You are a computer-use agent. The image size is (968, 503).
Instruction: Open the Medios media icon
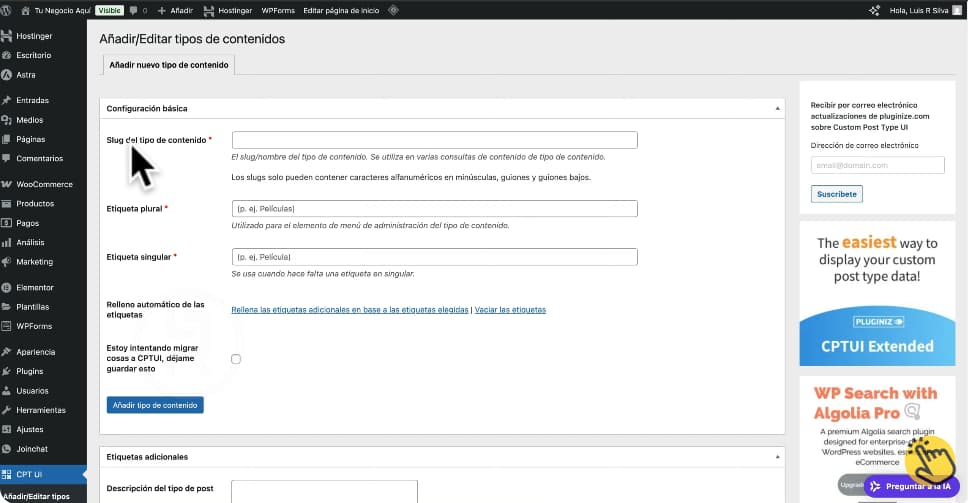tap(7, 120)
